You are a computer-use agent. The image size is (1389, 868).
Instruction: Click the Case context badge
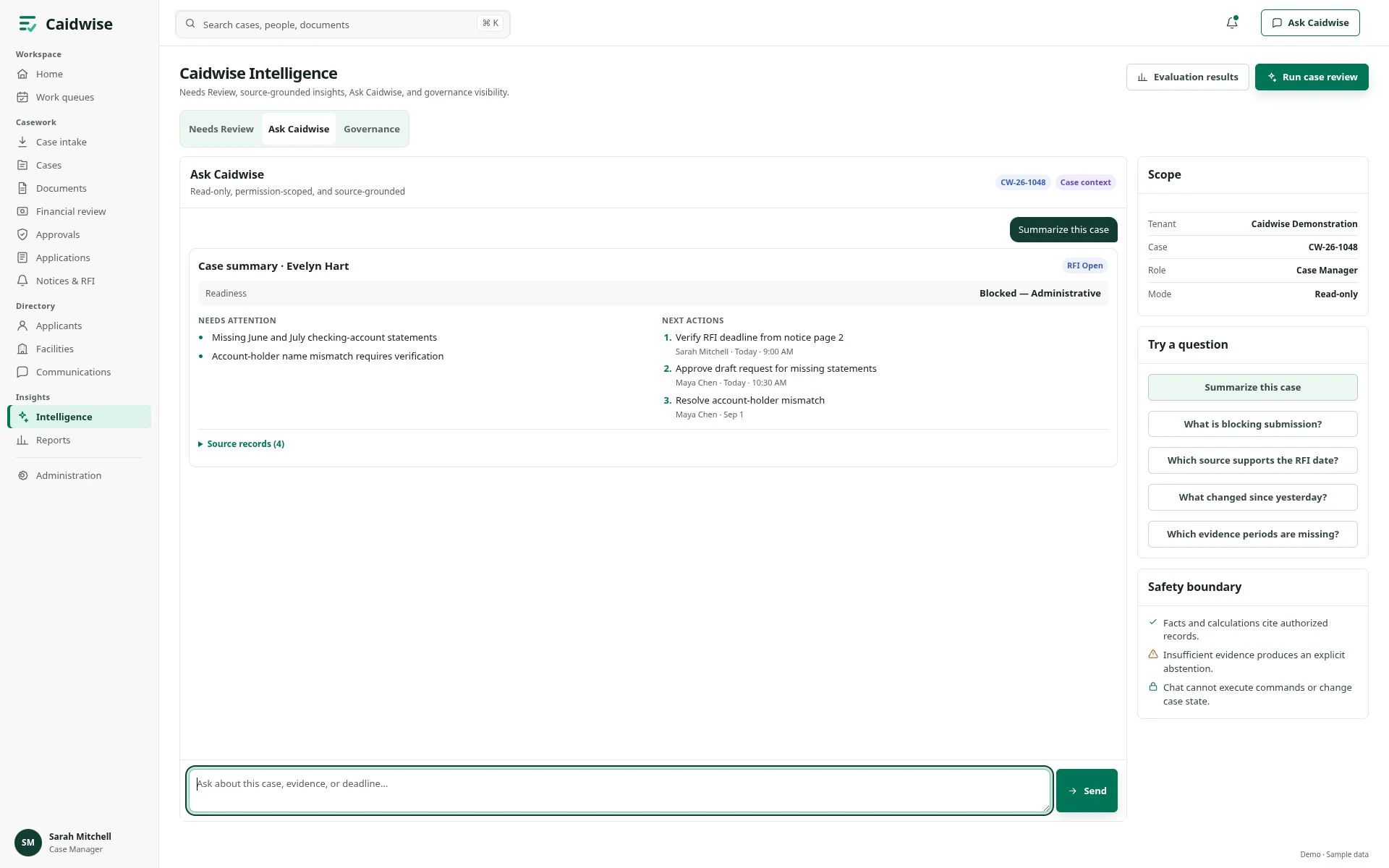coord(1085,182)
